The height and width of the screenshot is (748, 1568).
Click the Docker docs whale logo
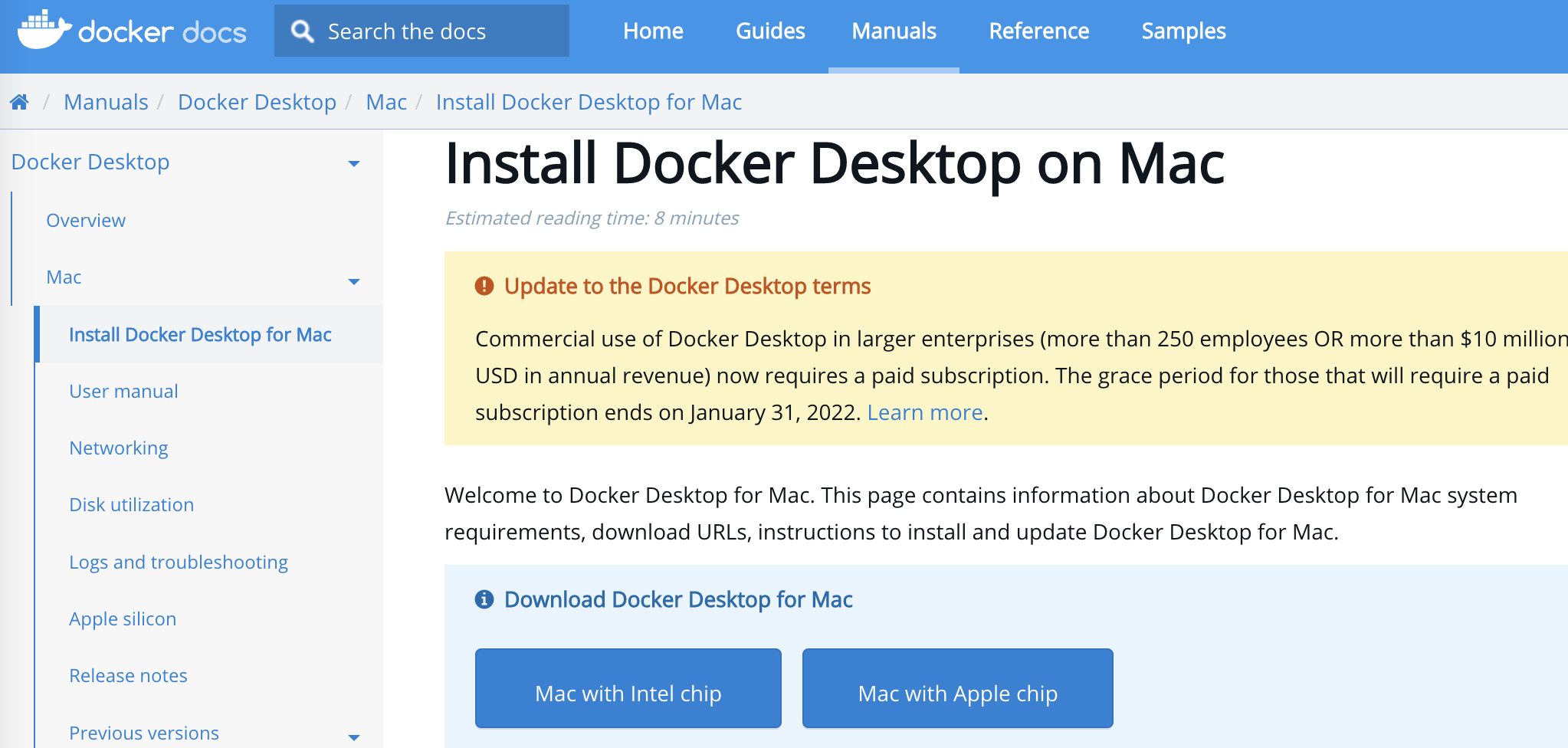(x=44, y=30)
